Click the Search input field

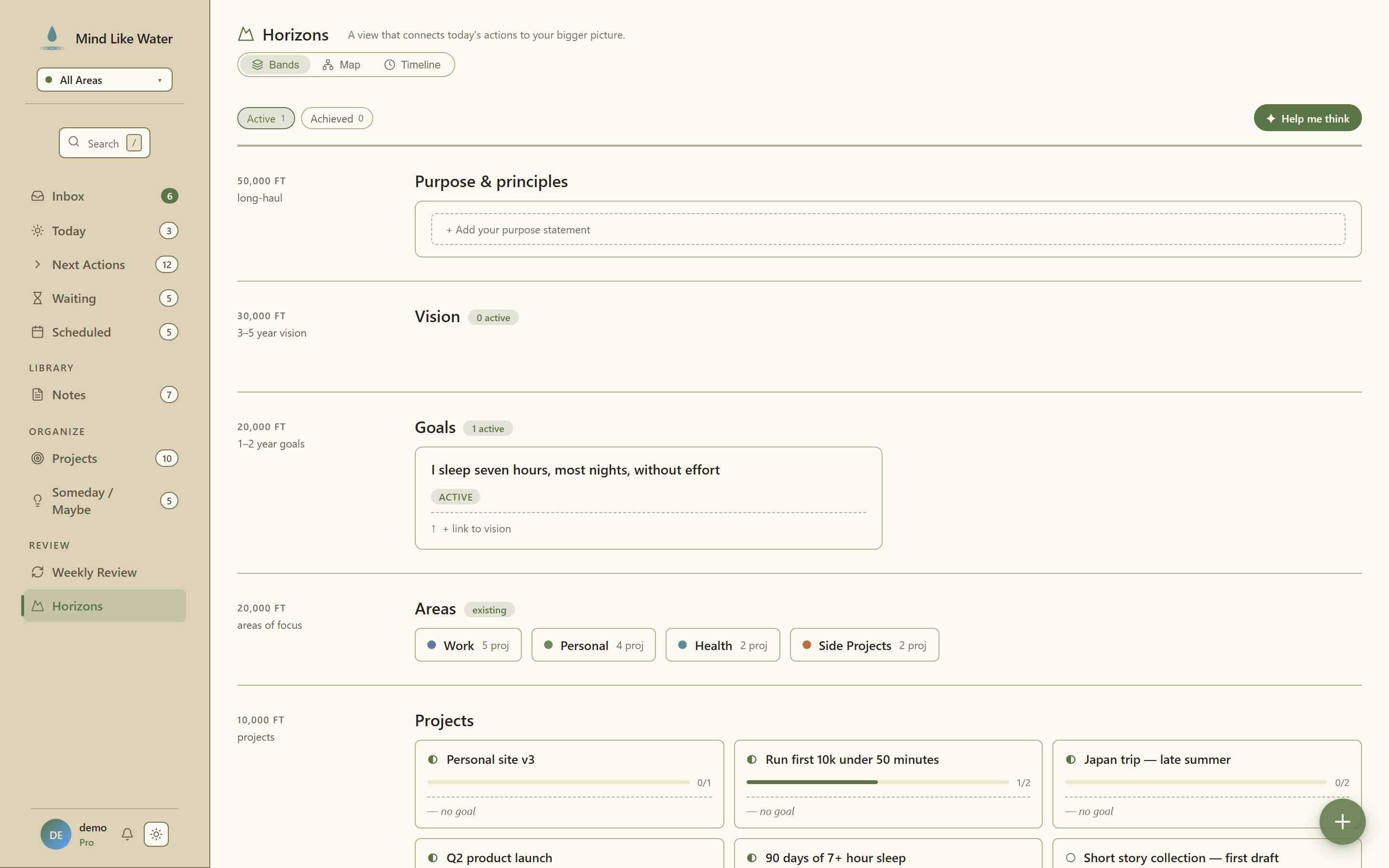105,142
